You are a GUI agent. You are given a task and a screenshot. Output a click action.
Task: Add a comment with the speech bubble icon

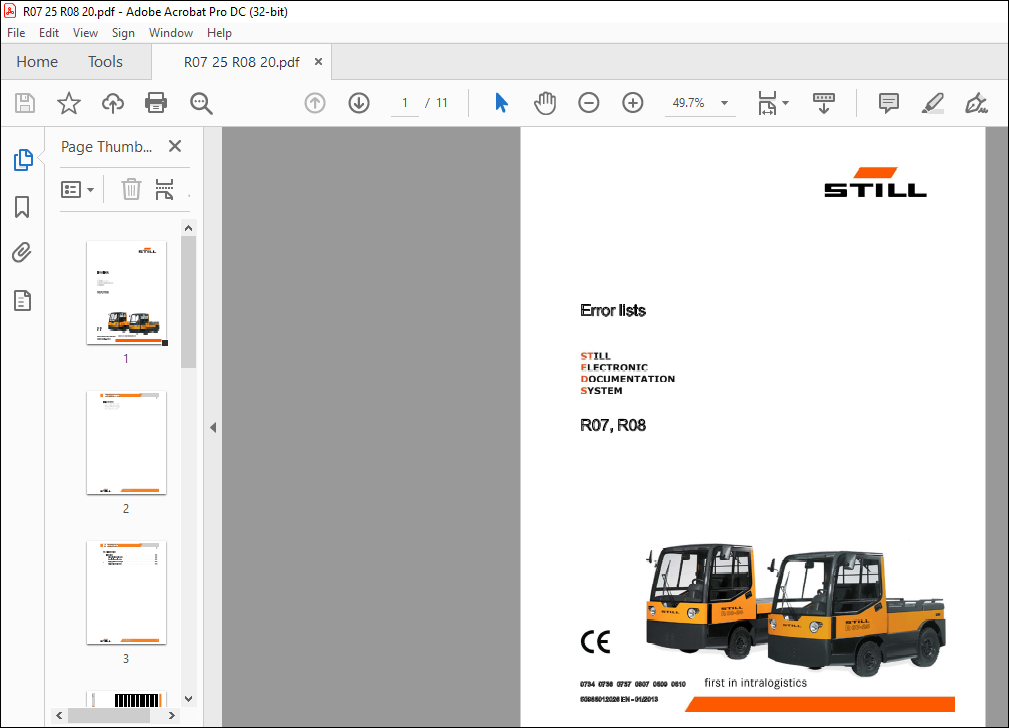(x=889, y=103)
